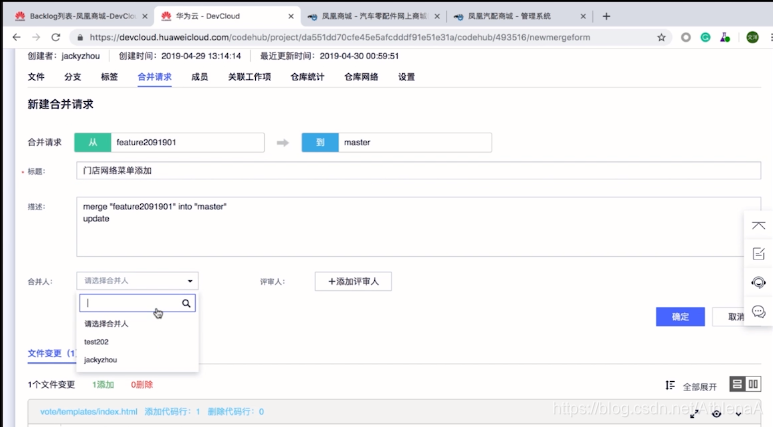Screen dimensions: 773x427
Task: Toggle the 请选择合并人 dropdown arrow
Action: point(190,281)
